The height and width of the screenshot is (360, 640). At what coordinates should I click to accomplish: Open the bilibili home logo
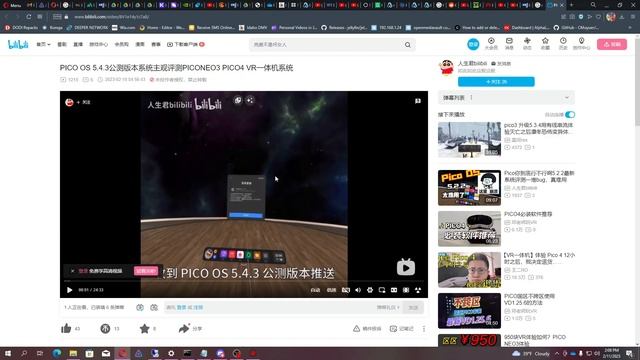point(18,44)
